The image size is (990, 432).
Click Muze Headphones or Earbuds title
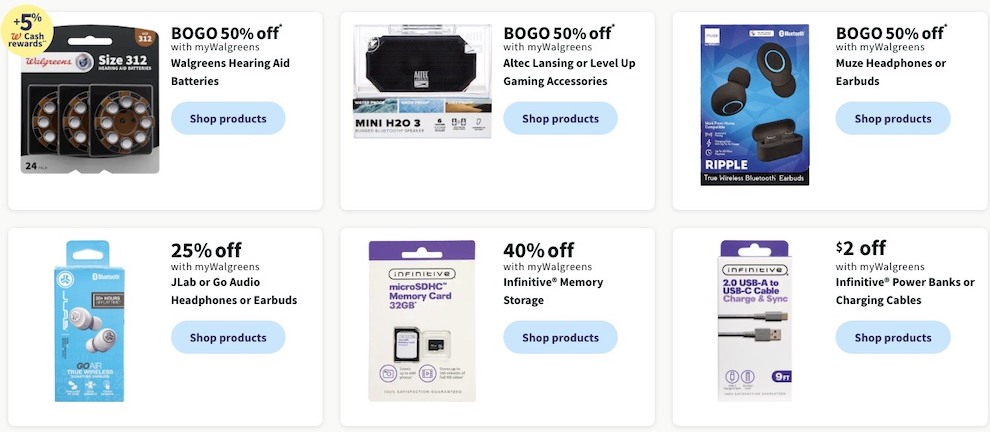point(891,72)
